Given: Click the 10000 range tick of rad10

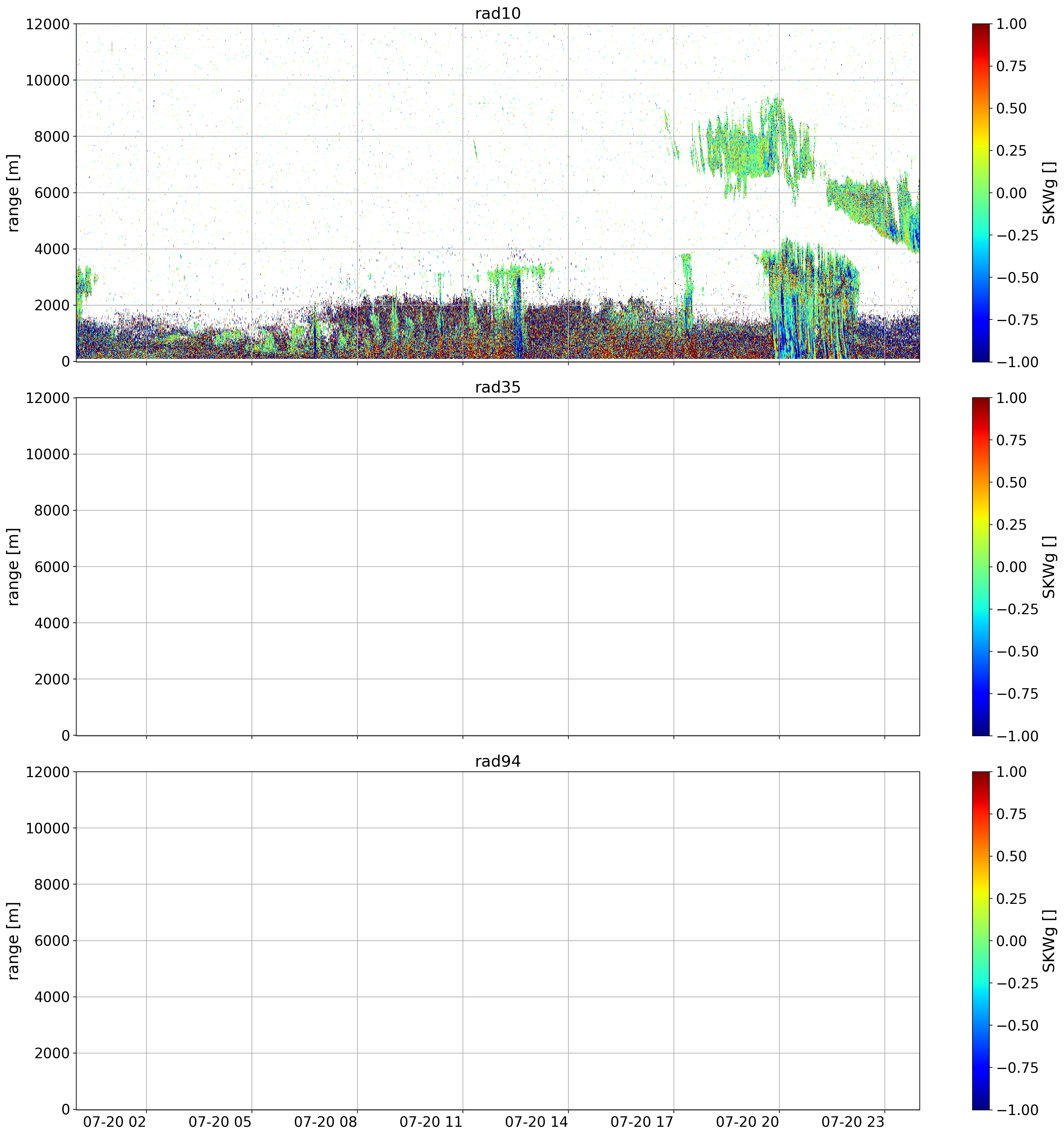Looking at the screenshot, I should [x=47, y=80].
